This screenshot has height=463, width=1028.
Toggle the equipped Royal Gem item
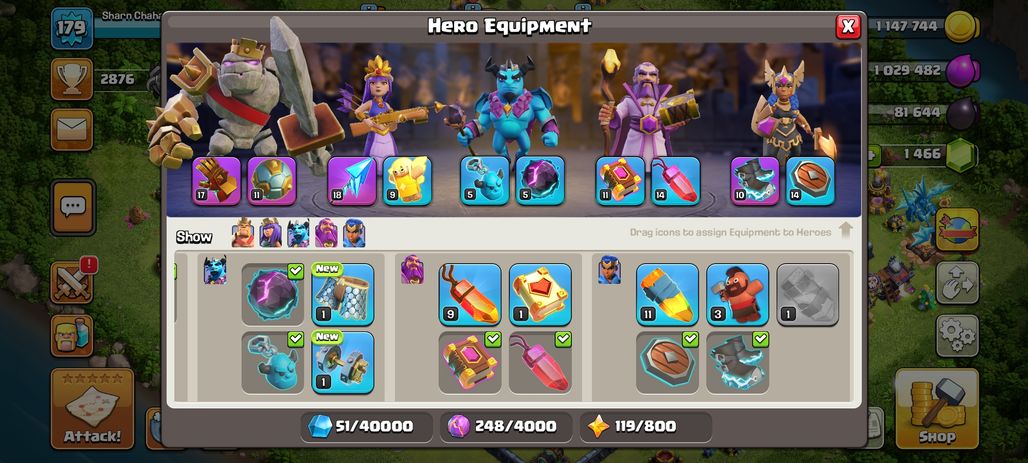[540, 362]
